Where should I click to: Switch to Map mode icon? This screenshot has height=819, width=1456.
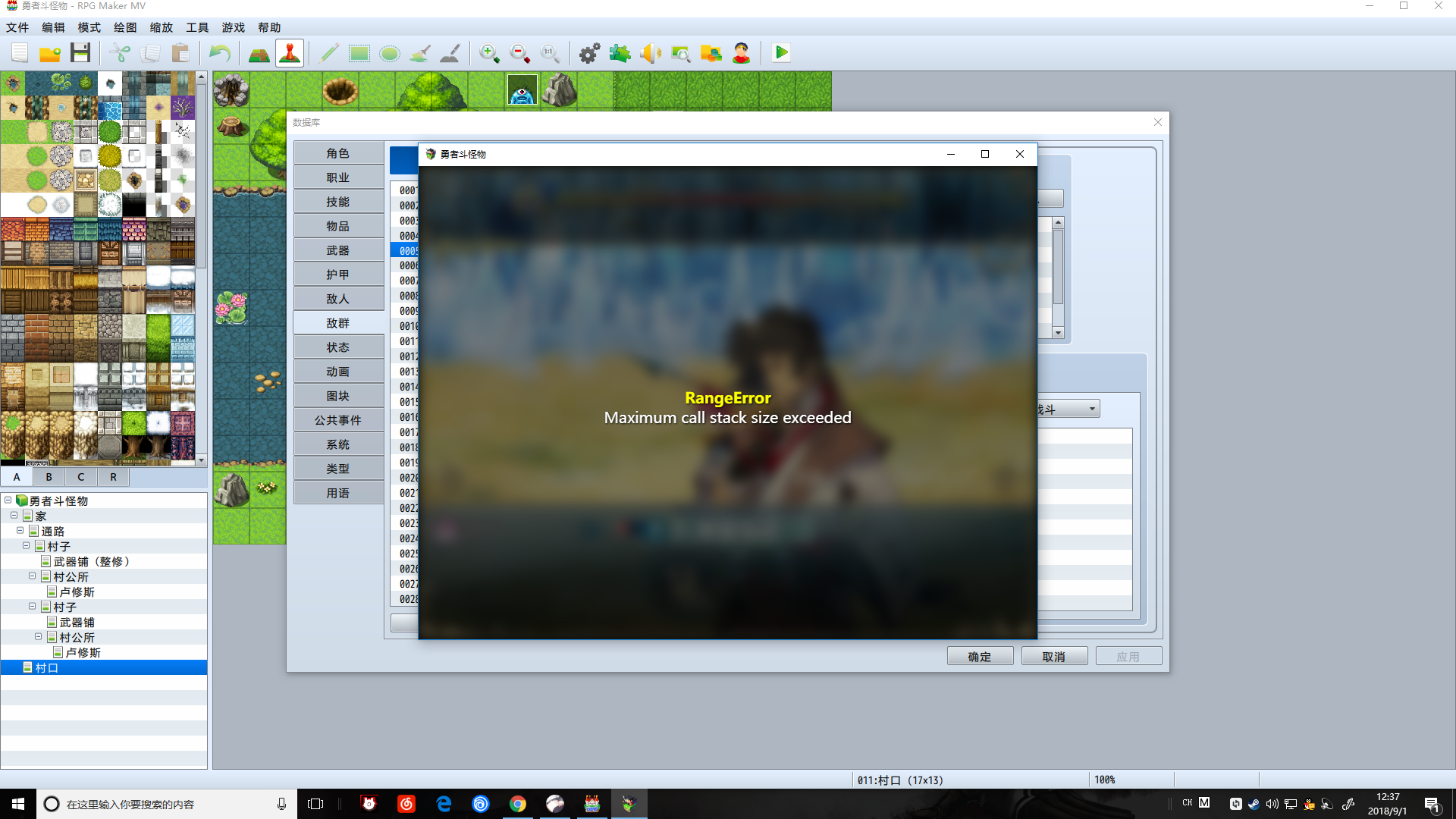[259, 53]
